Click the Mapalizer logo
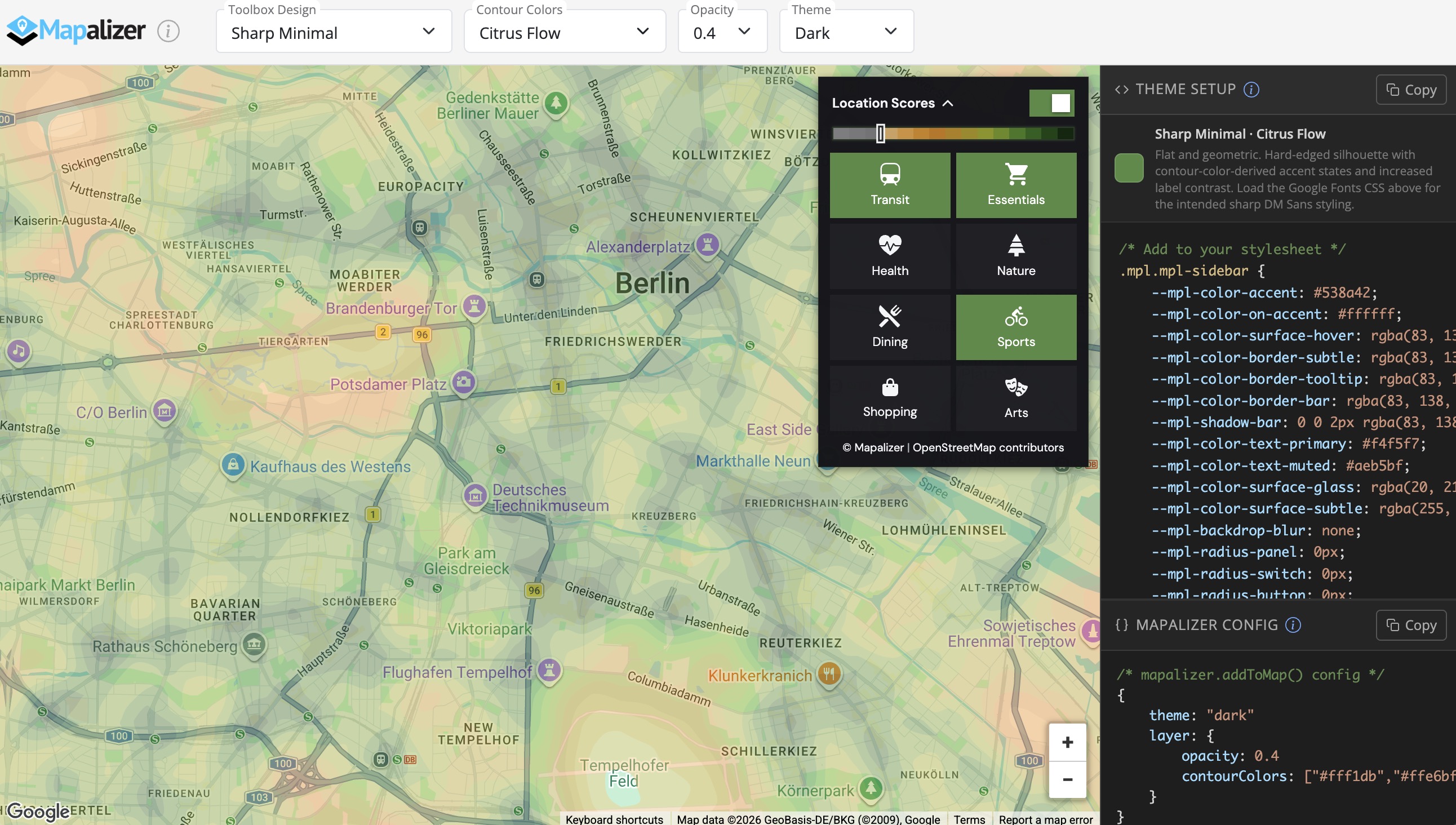This screenshot has width=1456, height=825. click(x=76, y=30)
